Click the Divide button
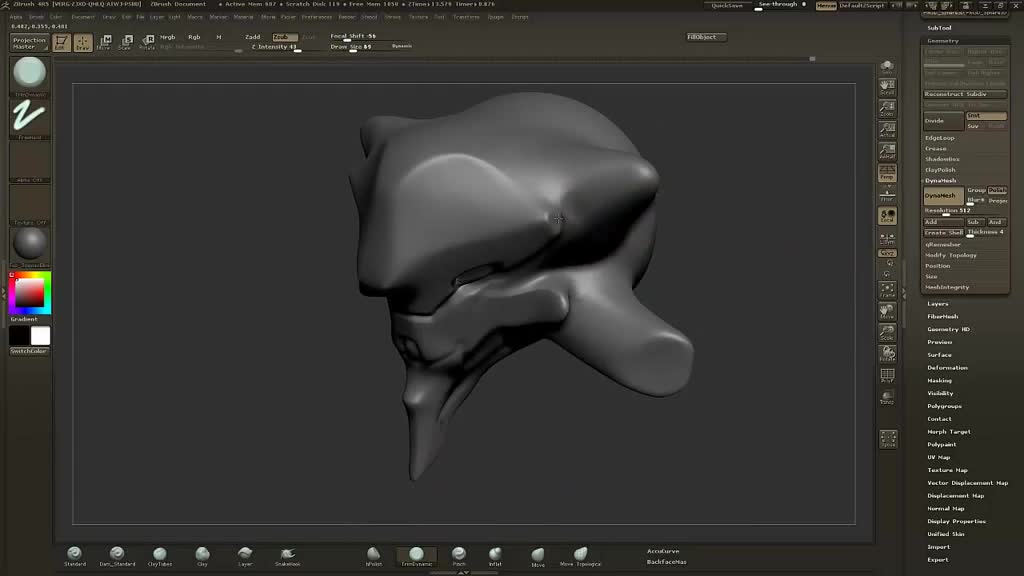 943,121
